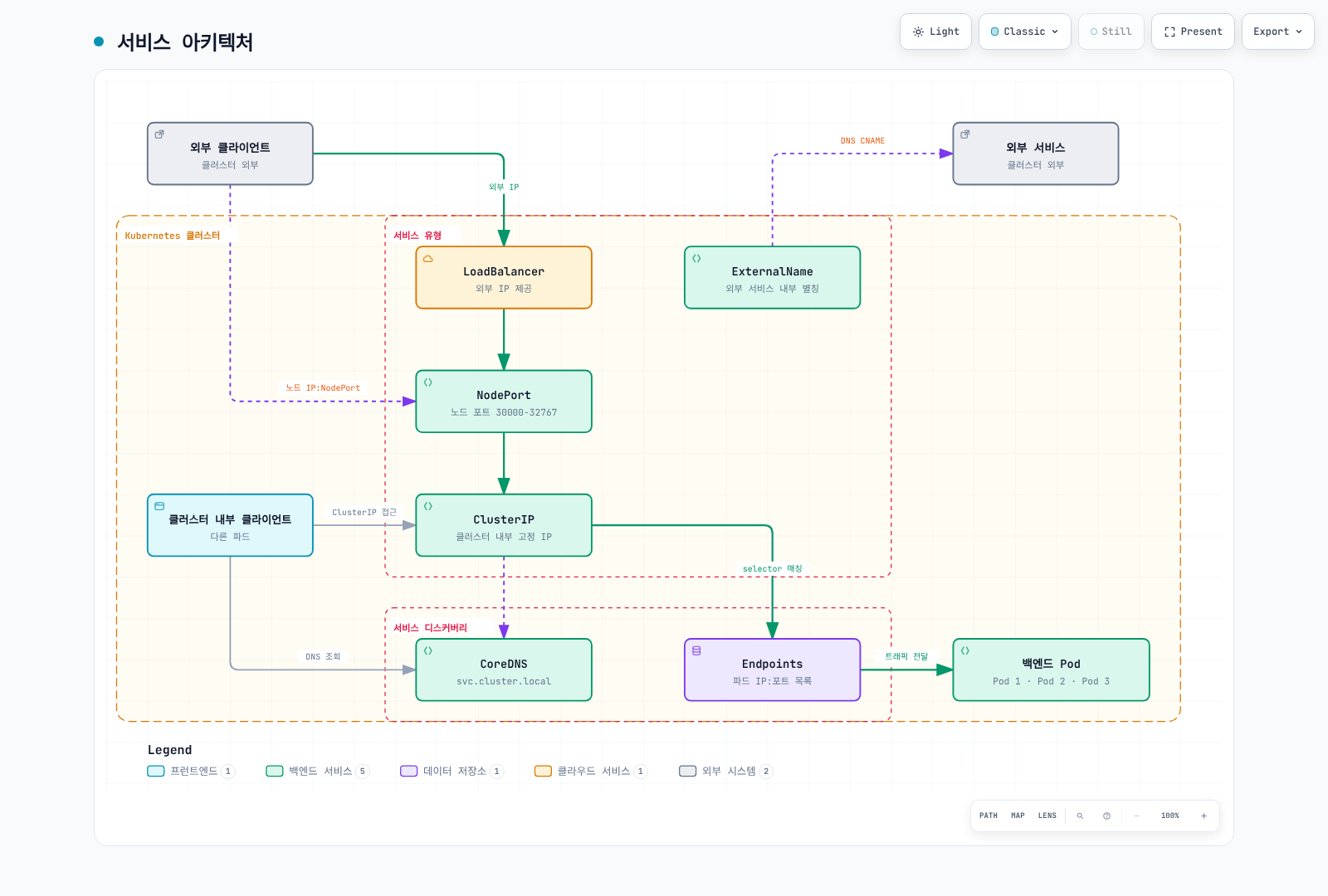Open the help question-mark icon
Image resolution: width=1328 pixels, height=896 pixels.
tap(1106, 816)
